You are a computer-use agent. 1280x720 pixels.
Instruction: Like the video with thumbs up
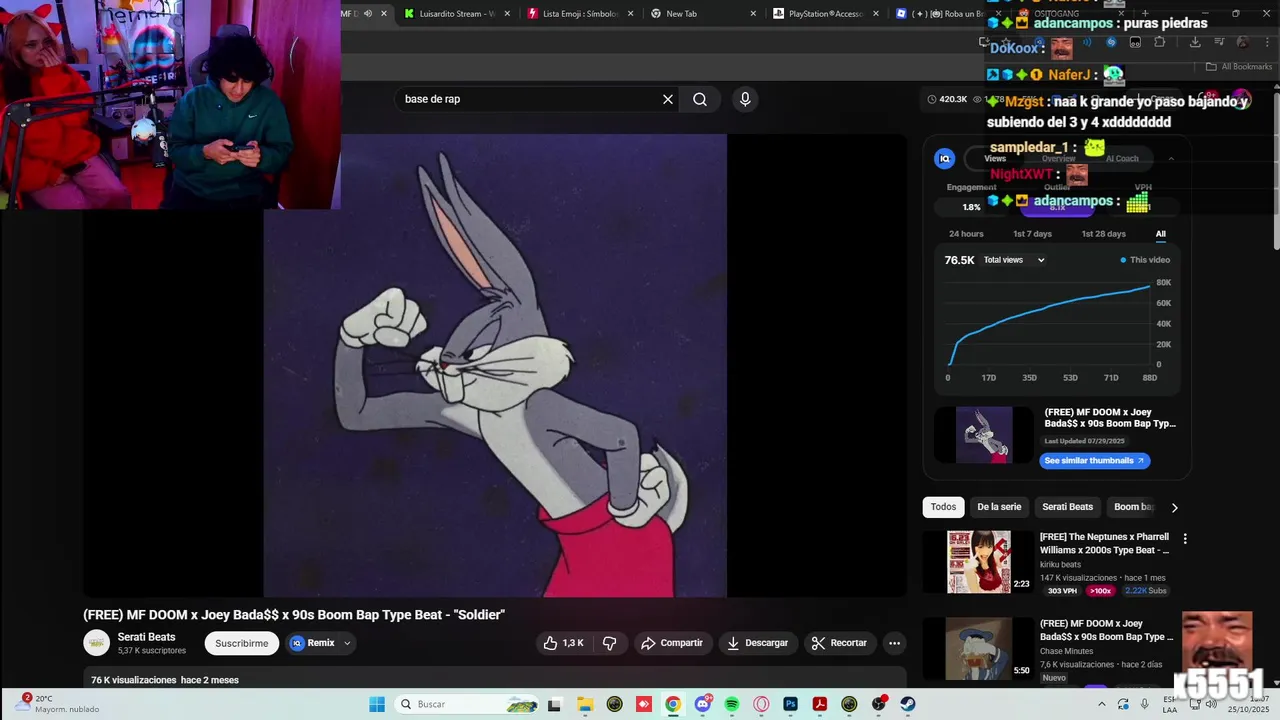[563, 643]
